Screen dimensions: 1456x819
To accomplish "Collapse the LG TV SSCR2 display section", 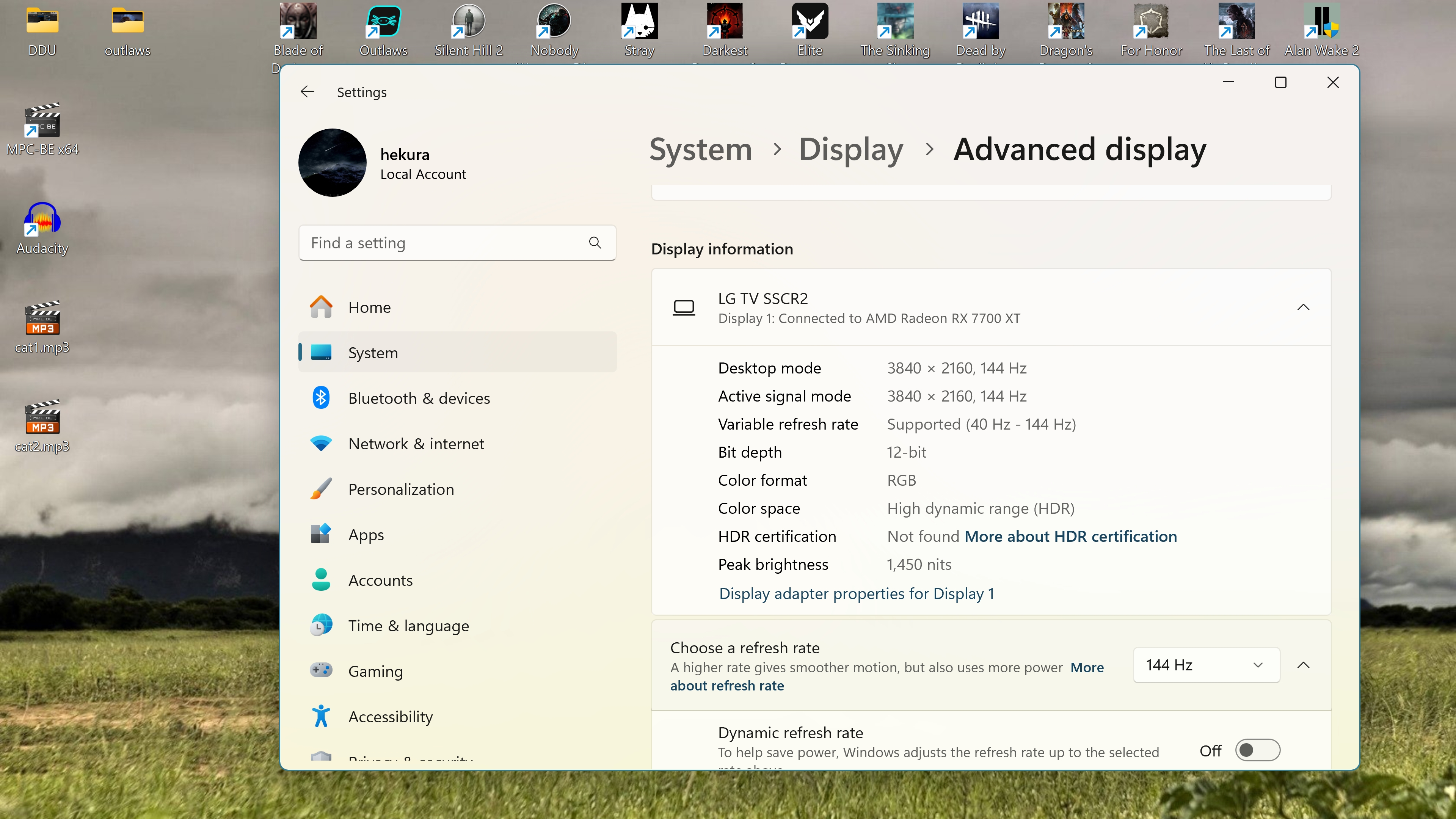I will 1303,307.
